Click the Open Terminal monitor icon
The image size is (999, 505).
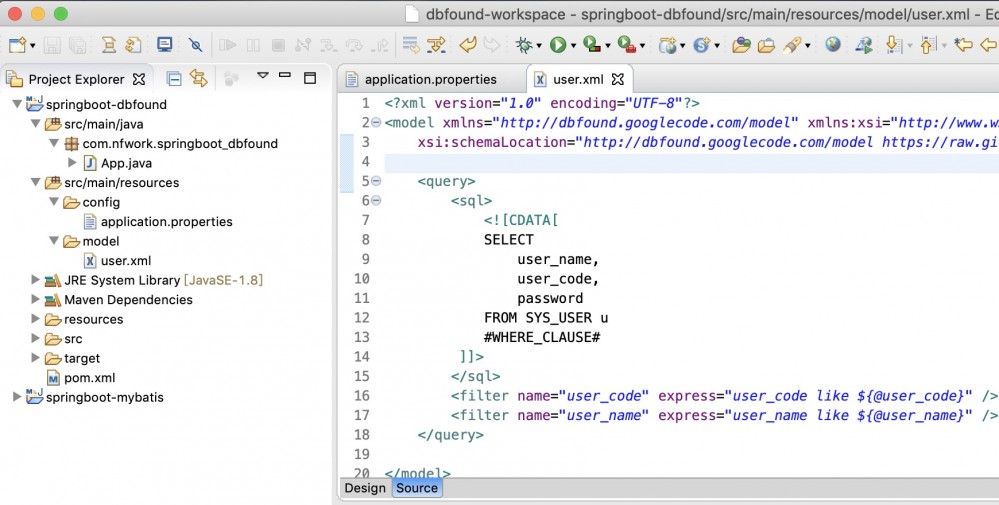click(x=165, y=45)
